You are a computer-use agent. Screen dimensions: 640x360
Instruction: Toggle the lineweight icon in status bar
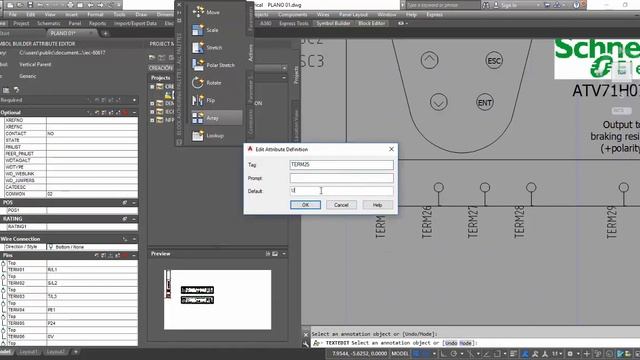[513, 353]
